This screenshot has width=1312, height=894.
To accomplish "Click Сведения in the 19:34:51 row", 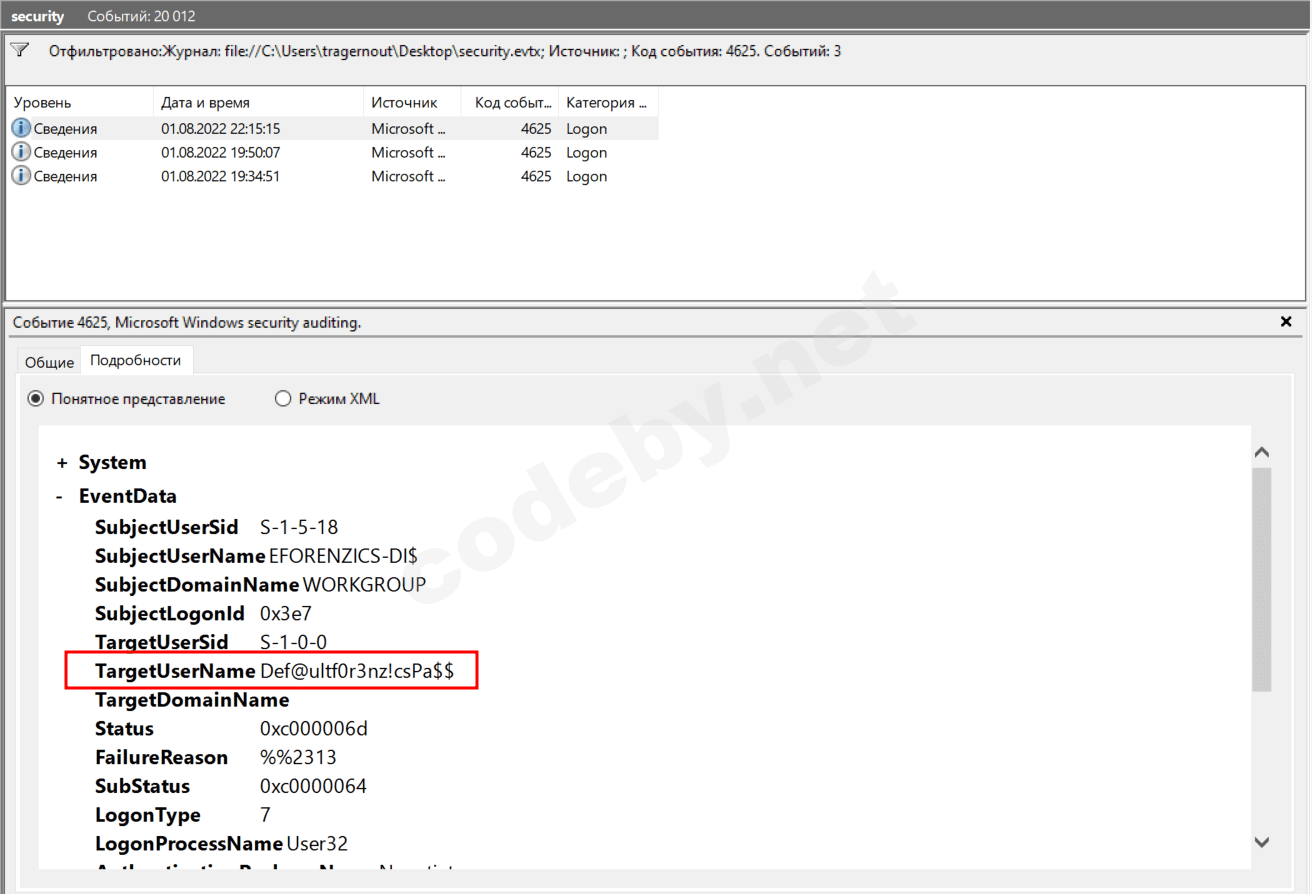I will pyautogui.click(x=65, y=177).
